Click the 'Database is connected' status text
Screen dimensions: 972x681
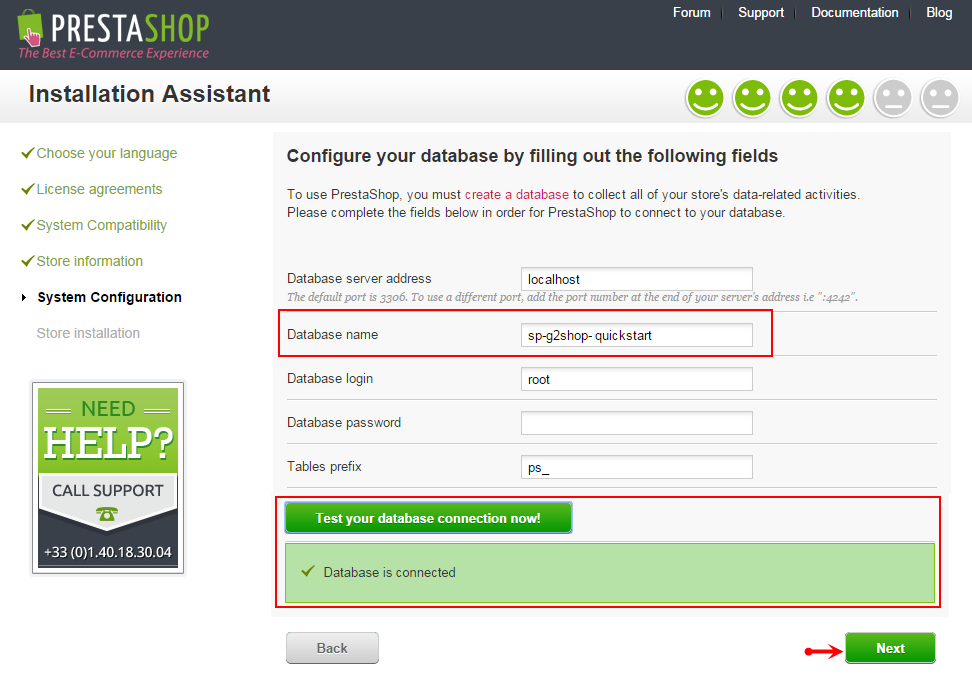389,573
